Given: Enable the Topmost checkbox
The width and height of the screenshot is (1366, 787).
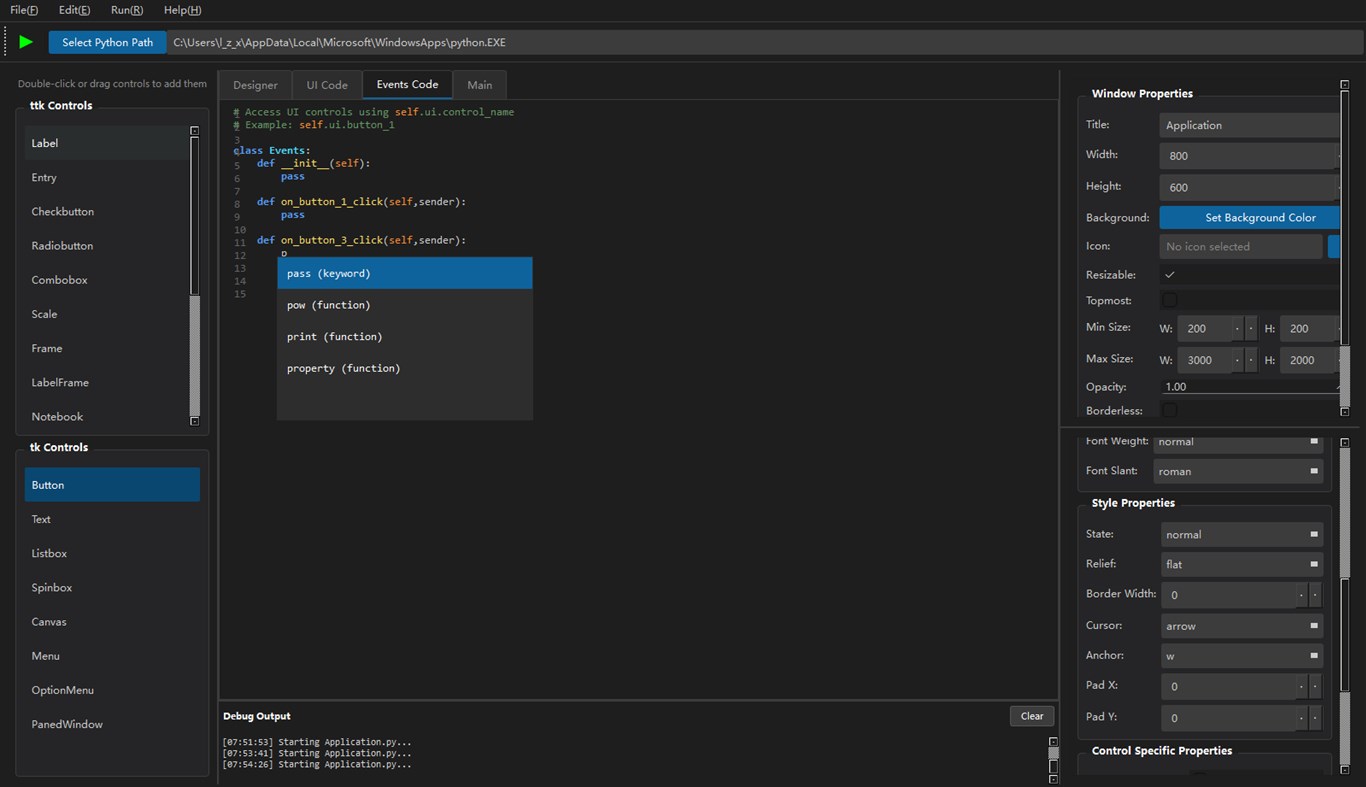Looking at the screenshot, I should (1170, 300).
